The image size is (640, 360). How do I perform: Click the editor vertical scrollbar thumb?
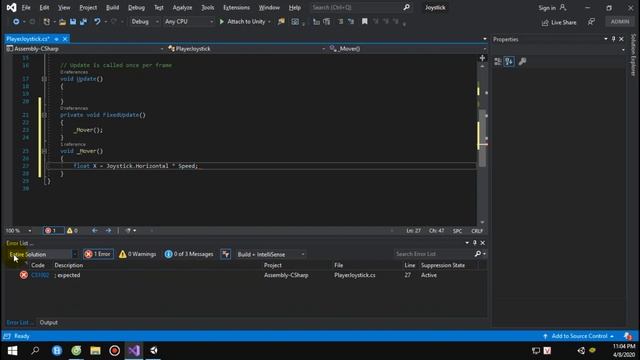click(482, 138)
